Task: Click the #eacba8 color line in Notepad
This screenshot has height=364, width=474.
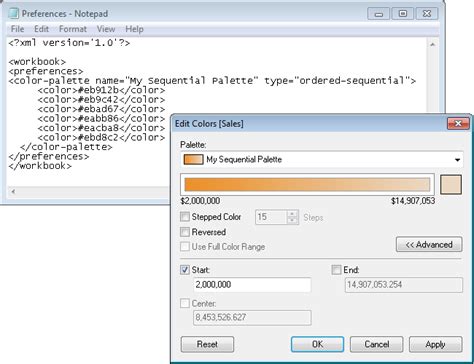Action: tap(101, 128)
